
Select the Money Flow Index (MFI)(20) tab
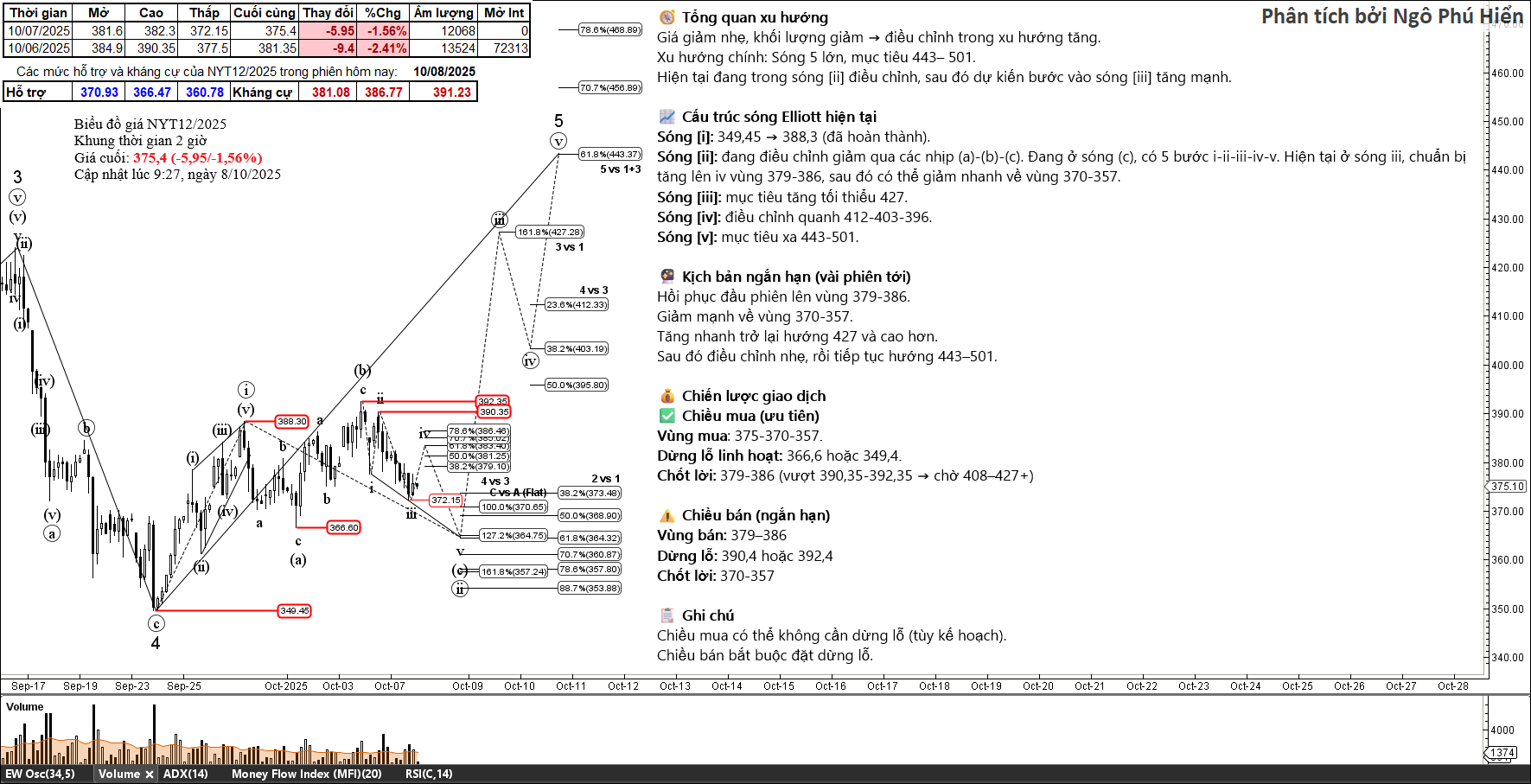click(306, 774)
